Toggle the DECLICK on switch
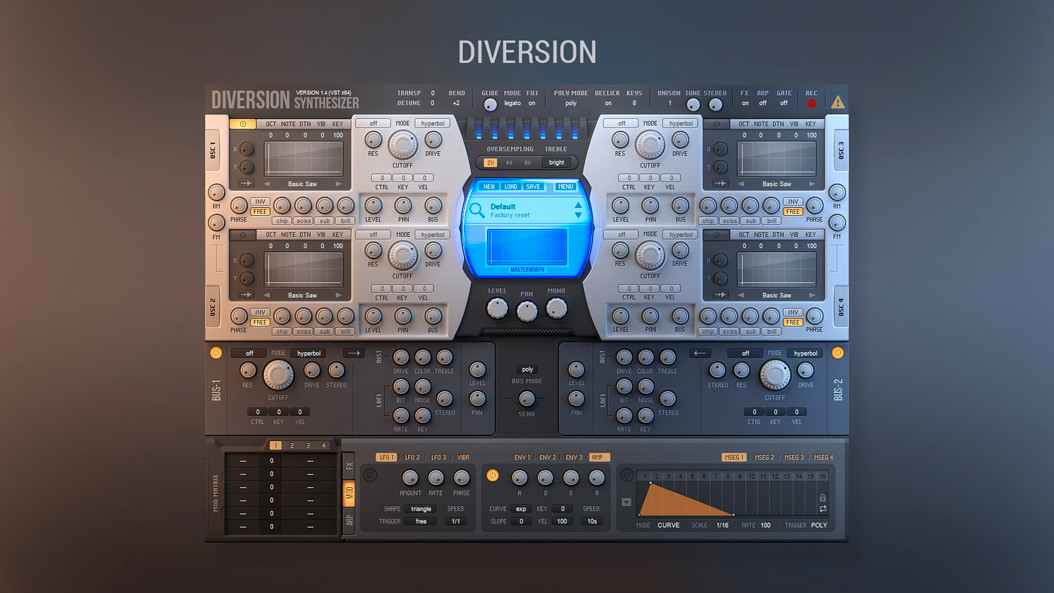This screenshot has width=1054, height=593. coord(608,104)
